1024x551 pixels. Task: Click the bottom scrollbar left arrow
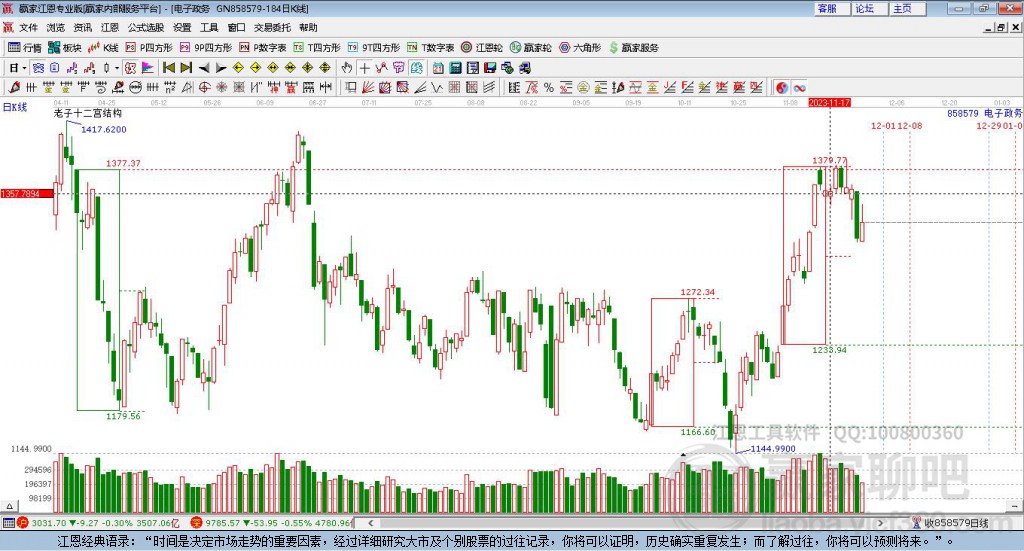tap(370, 523)
